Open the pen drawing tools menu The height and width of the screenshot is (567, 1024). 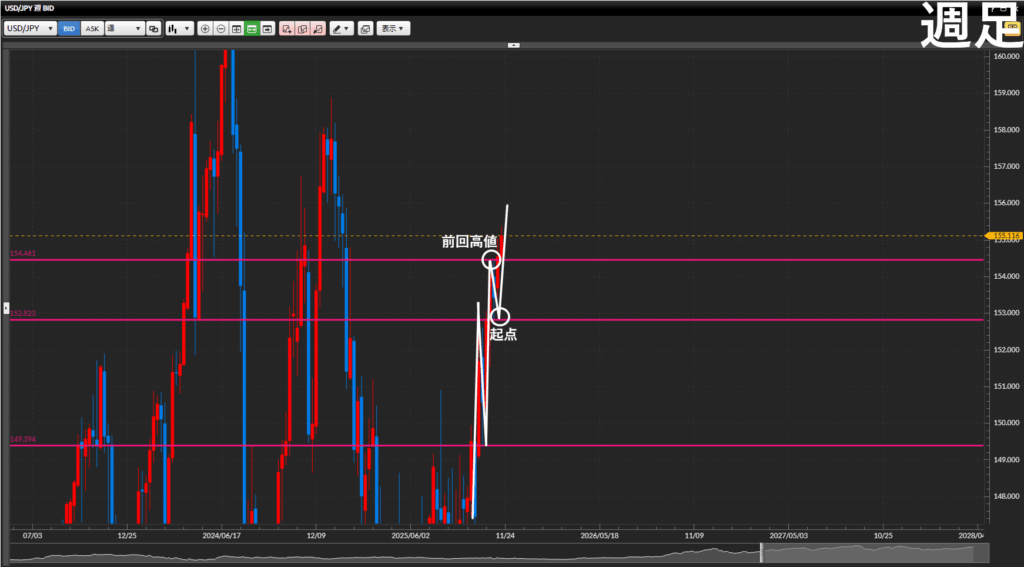click(x=342, y=29)
